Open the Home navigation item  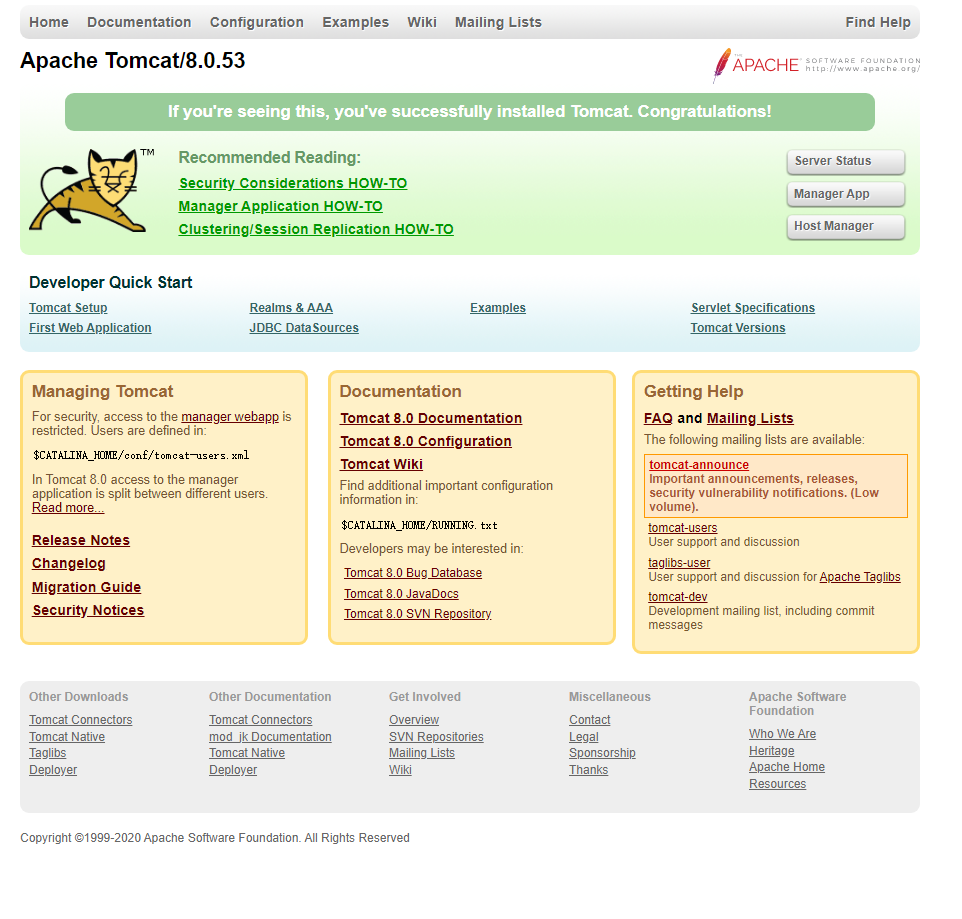[x=48, y=22]
